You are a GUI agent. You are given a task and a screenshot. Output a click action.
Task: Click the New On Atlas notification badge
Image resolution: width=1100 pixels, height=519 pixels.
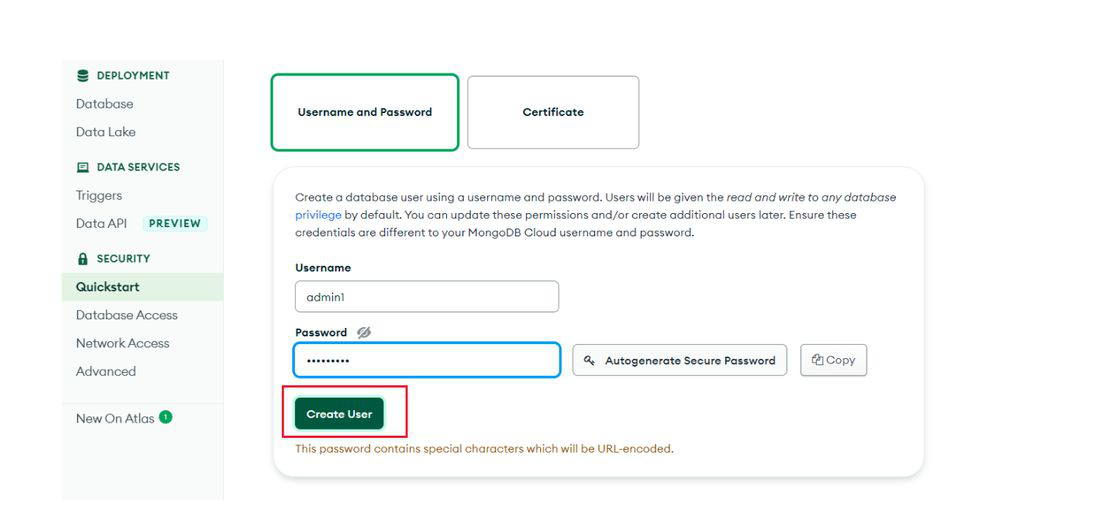click(166, 417)
